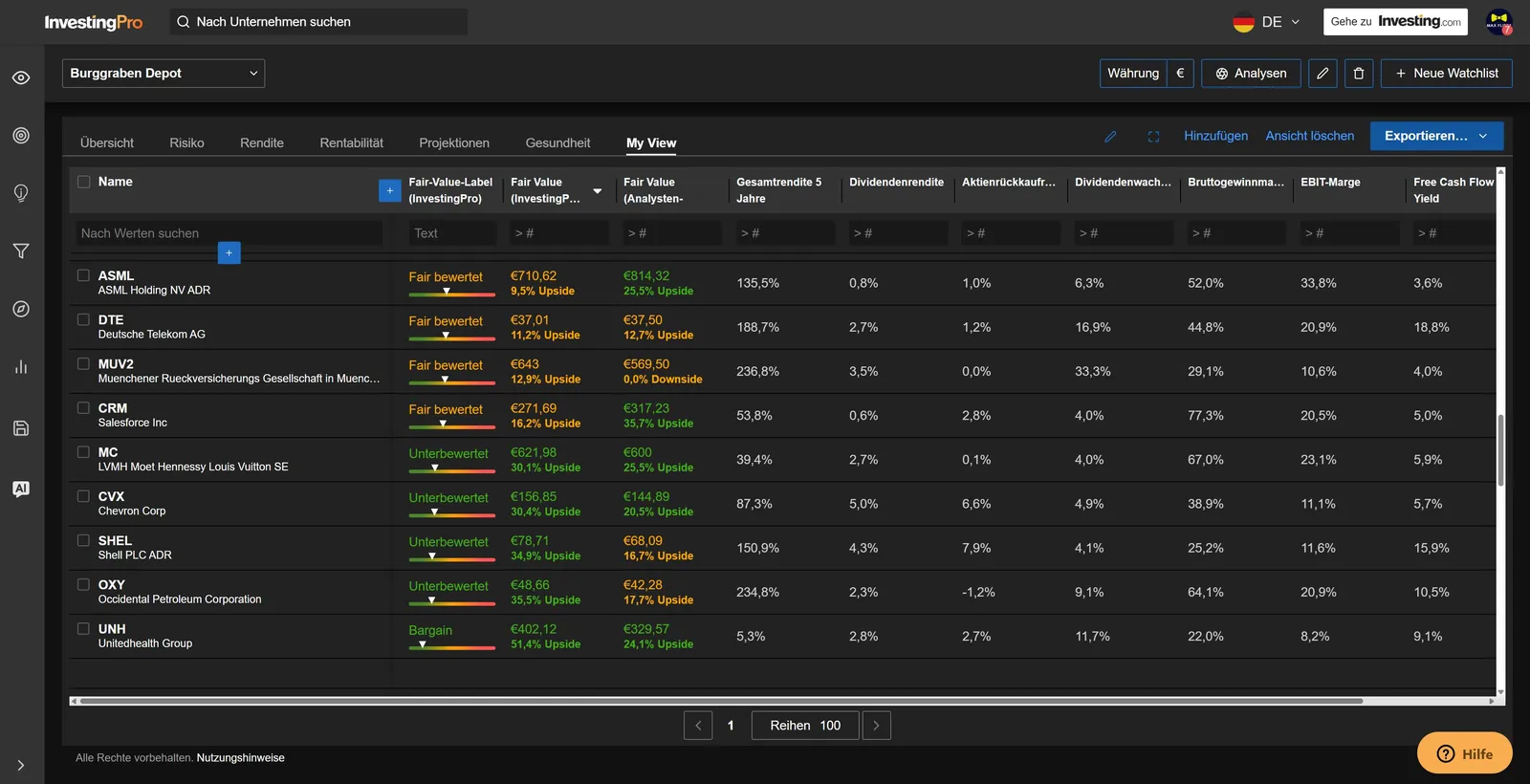Open the Reihen 100 rows selector
The width and height of the screenshot is (1530, 784).
click(805, 726)
